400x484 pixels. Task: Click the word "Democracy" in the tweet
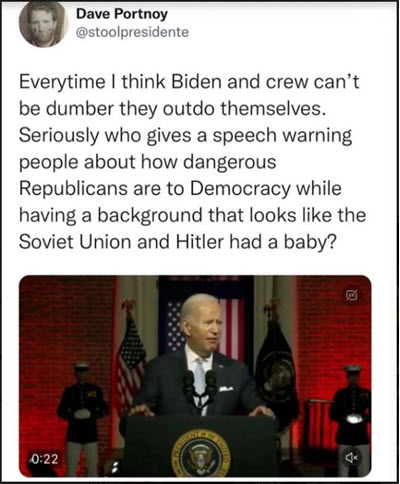240,189
